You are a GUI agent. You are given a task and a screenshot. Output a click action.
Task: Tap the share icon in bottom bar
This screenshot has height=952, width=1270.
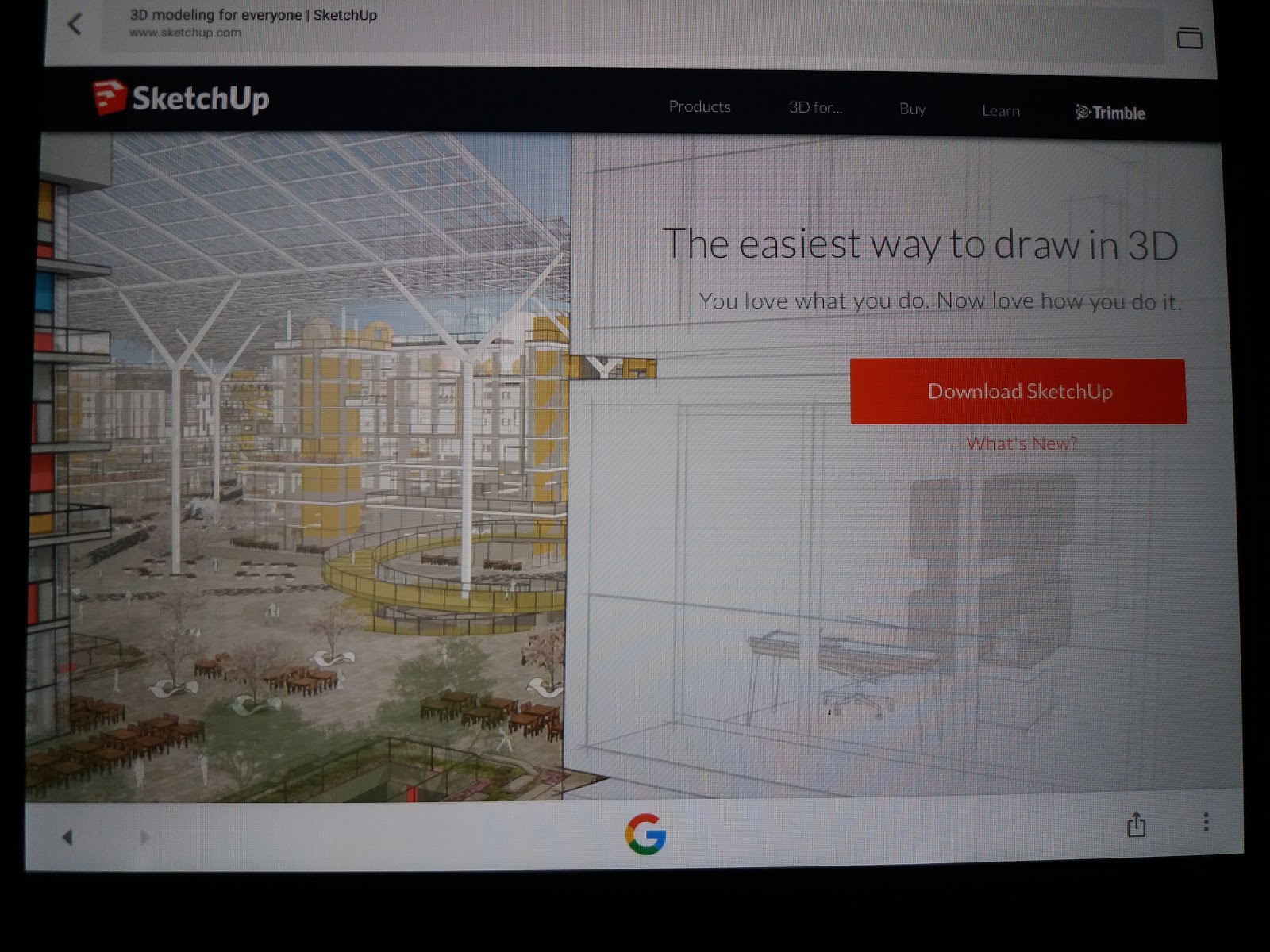[x=1137, y=824]
